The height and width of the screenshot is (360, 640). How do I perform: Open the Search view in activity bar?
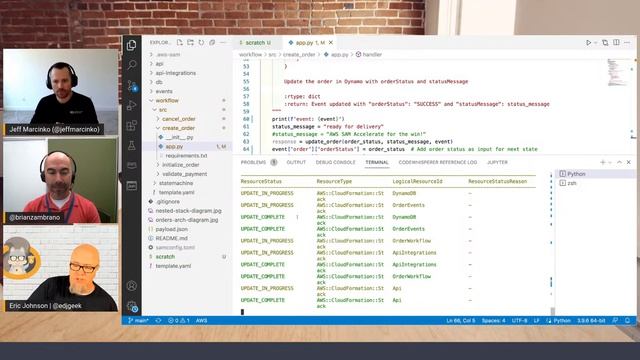pos(131,65)
